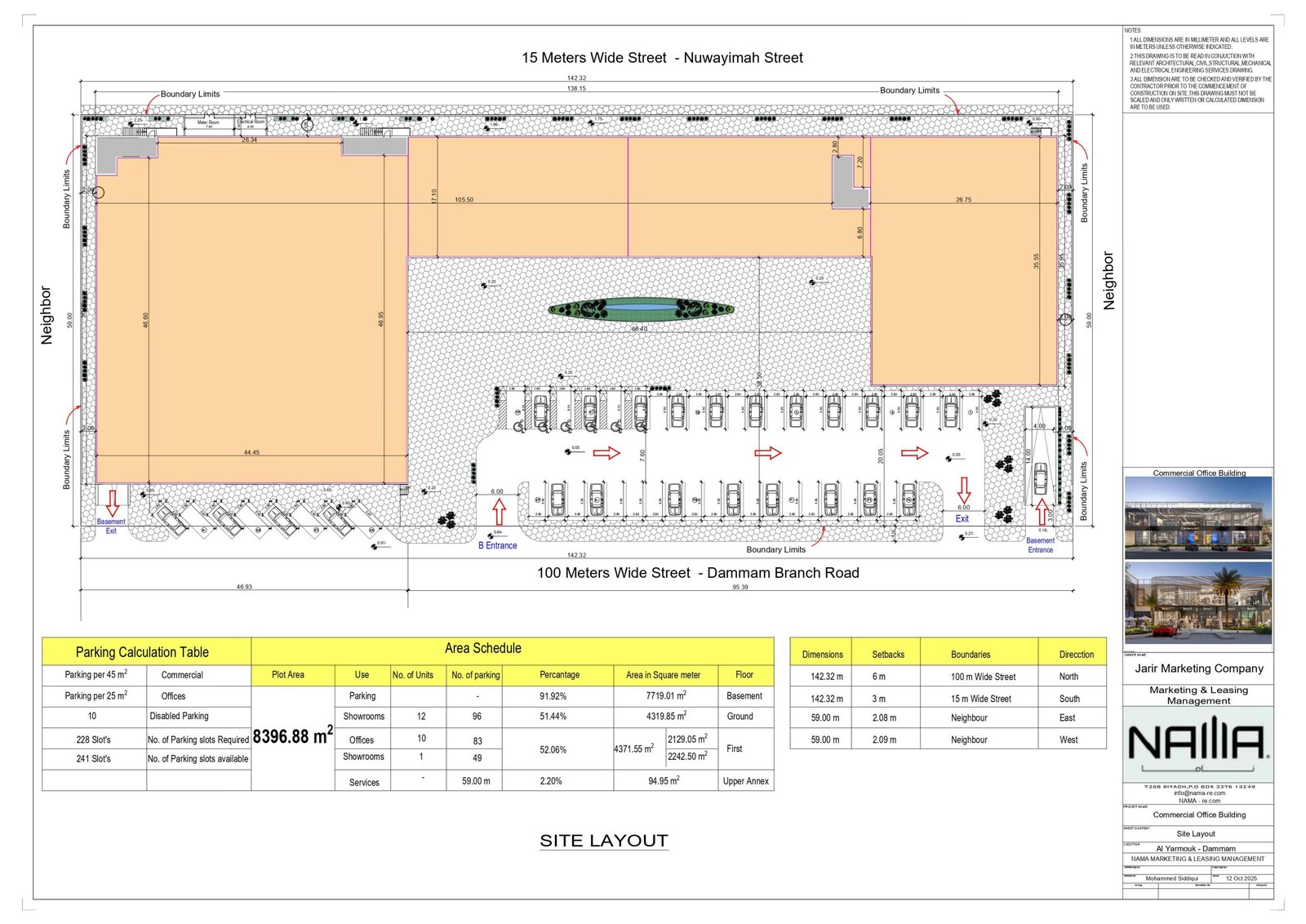Click the 8396.88 m² plot area value

click(x=292, y=736)
